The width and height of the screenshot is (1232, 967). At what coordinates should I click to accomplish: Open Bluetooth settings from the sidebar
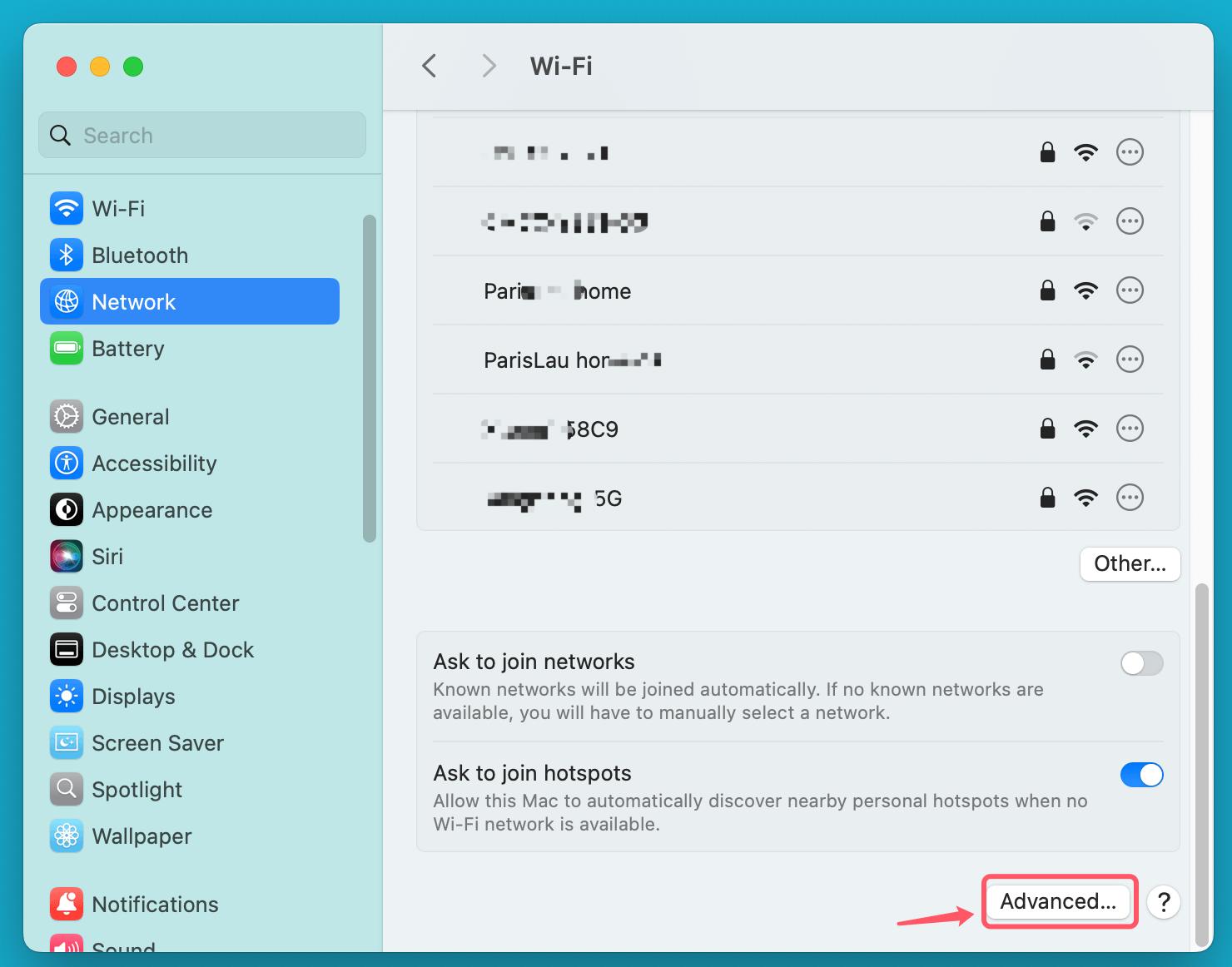point(139,255)
